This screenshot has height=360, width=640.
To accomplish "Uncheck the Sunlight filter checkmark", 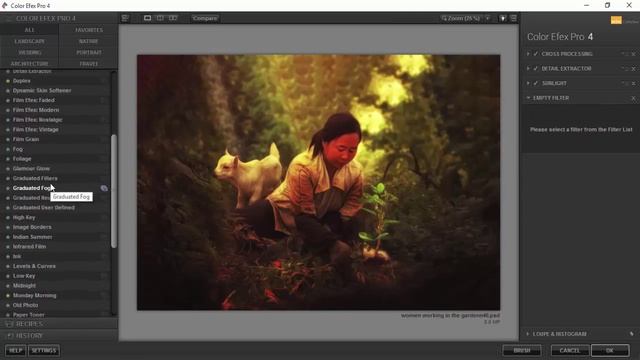I will (536, 83).
